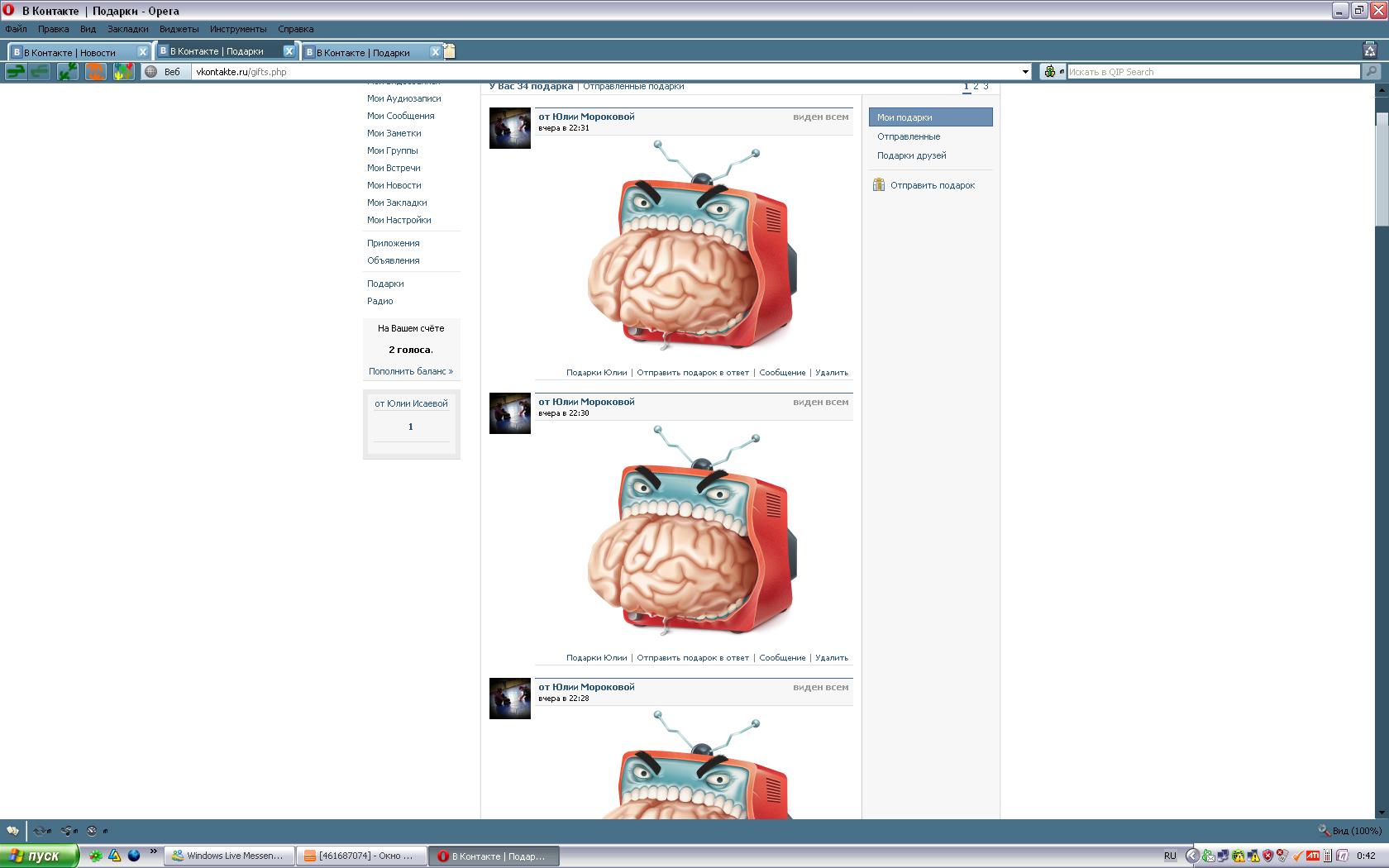This screenshot has width=1389, height=868.
Task: Click the green rewind cactus toolbar icon
Action: point(68,72)
